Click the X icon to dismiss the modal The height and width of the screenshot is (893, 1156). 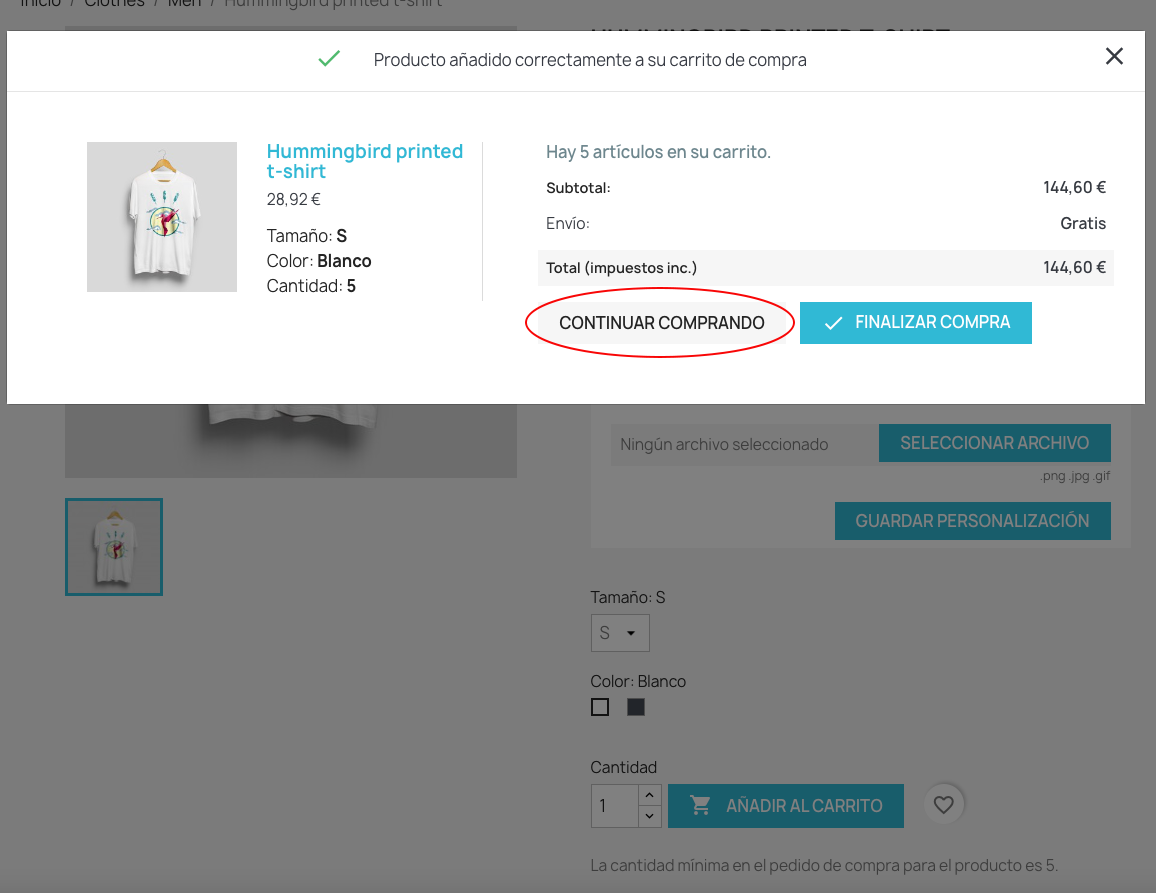point(1114,56)
